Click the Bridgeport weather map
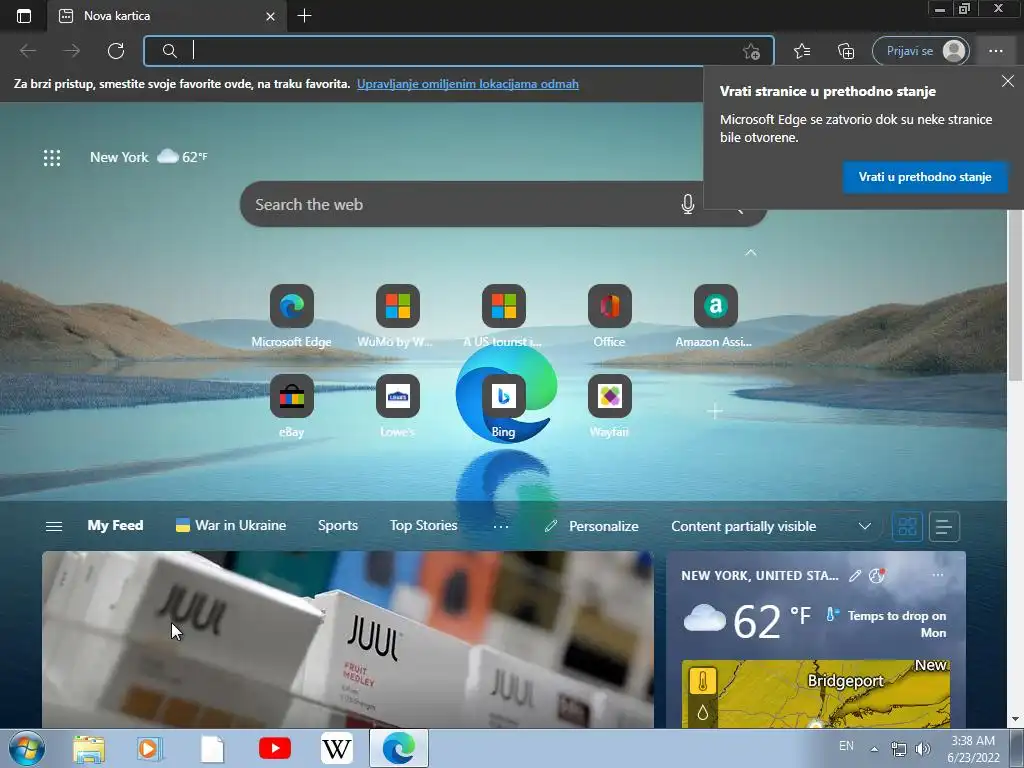Viewport: 1024px width, 768px height. (x=816, y=694)
